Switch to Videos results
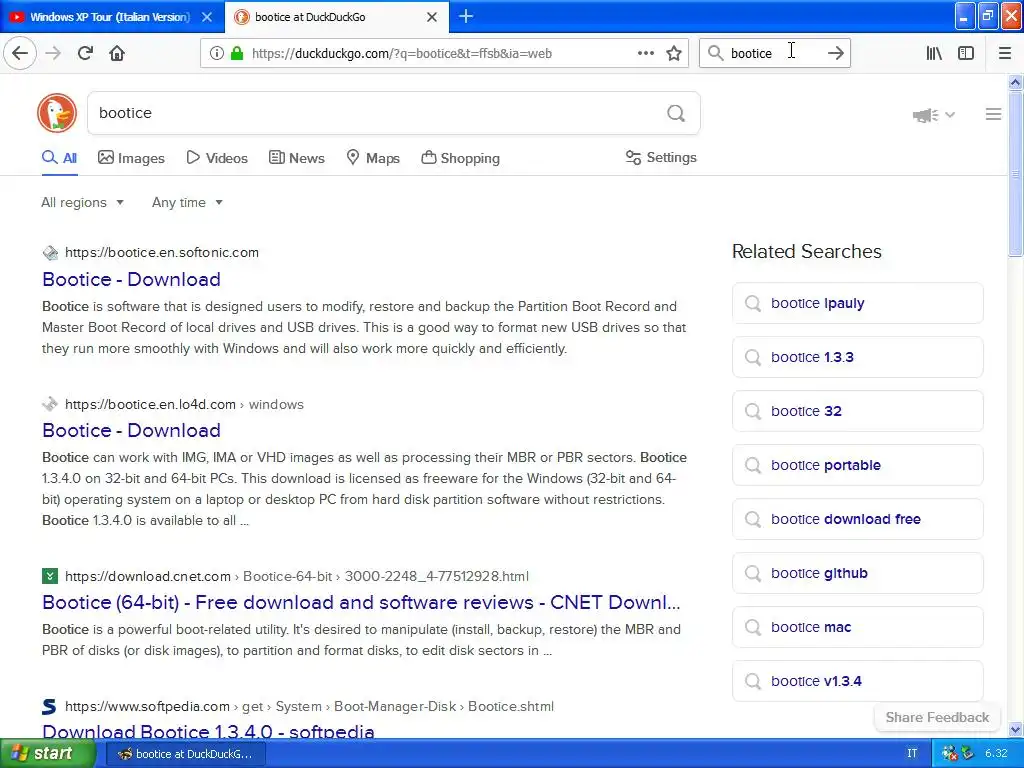The height and width of the screenshot is (768, 1024). point(217,158)
